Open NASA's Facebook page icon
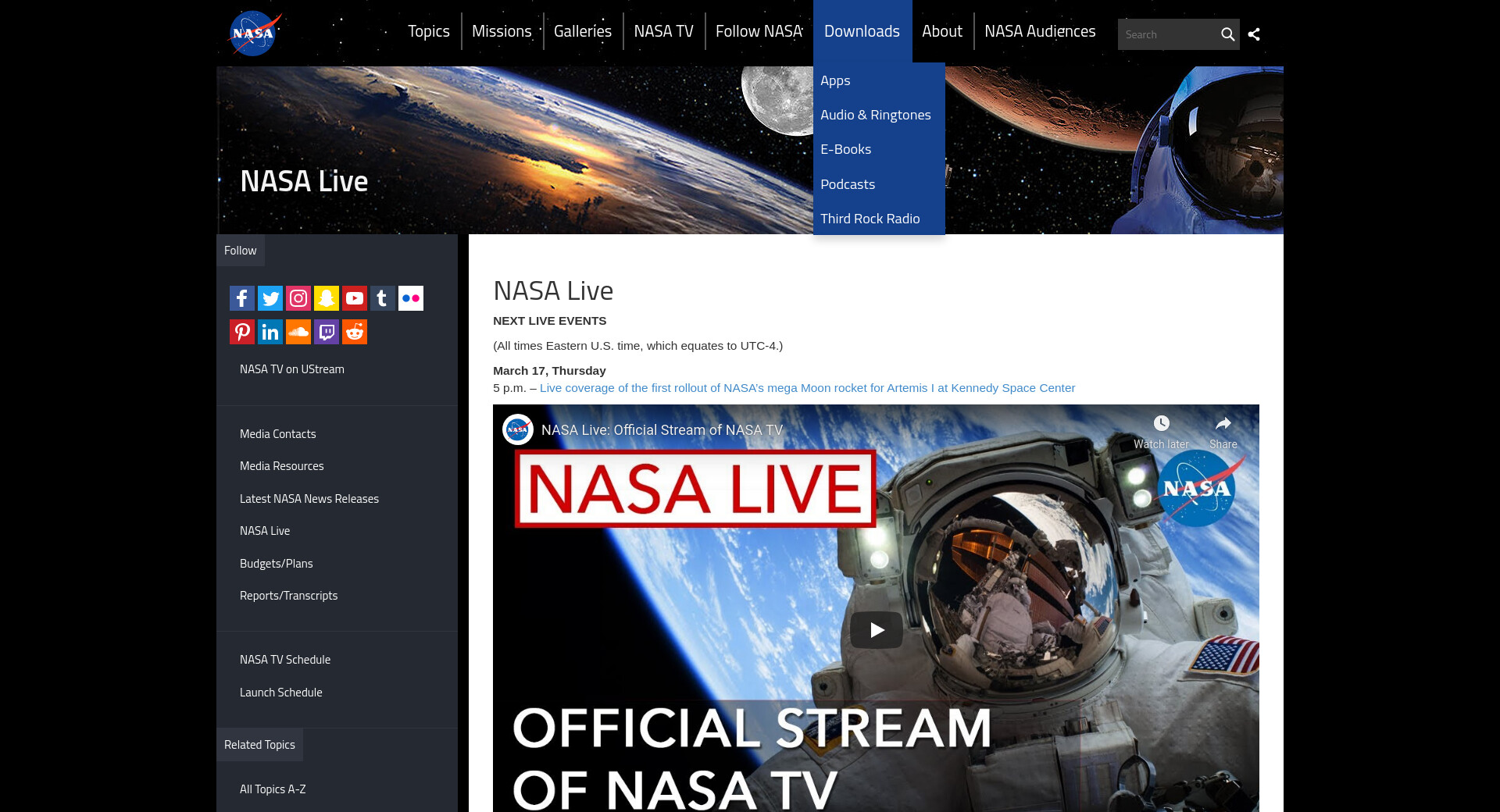This screenshot has width=1500, height=812. (242, 298)
